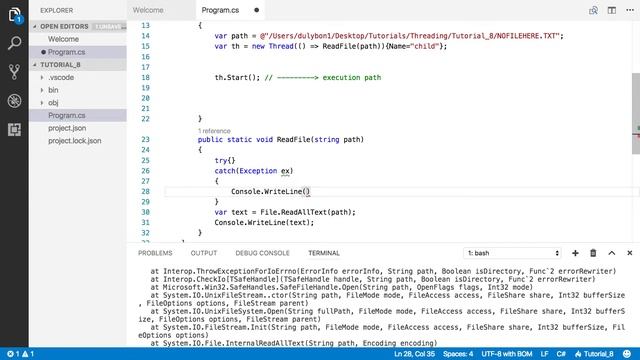Click Spaces: 4 indentation setting

coord(458,354)
